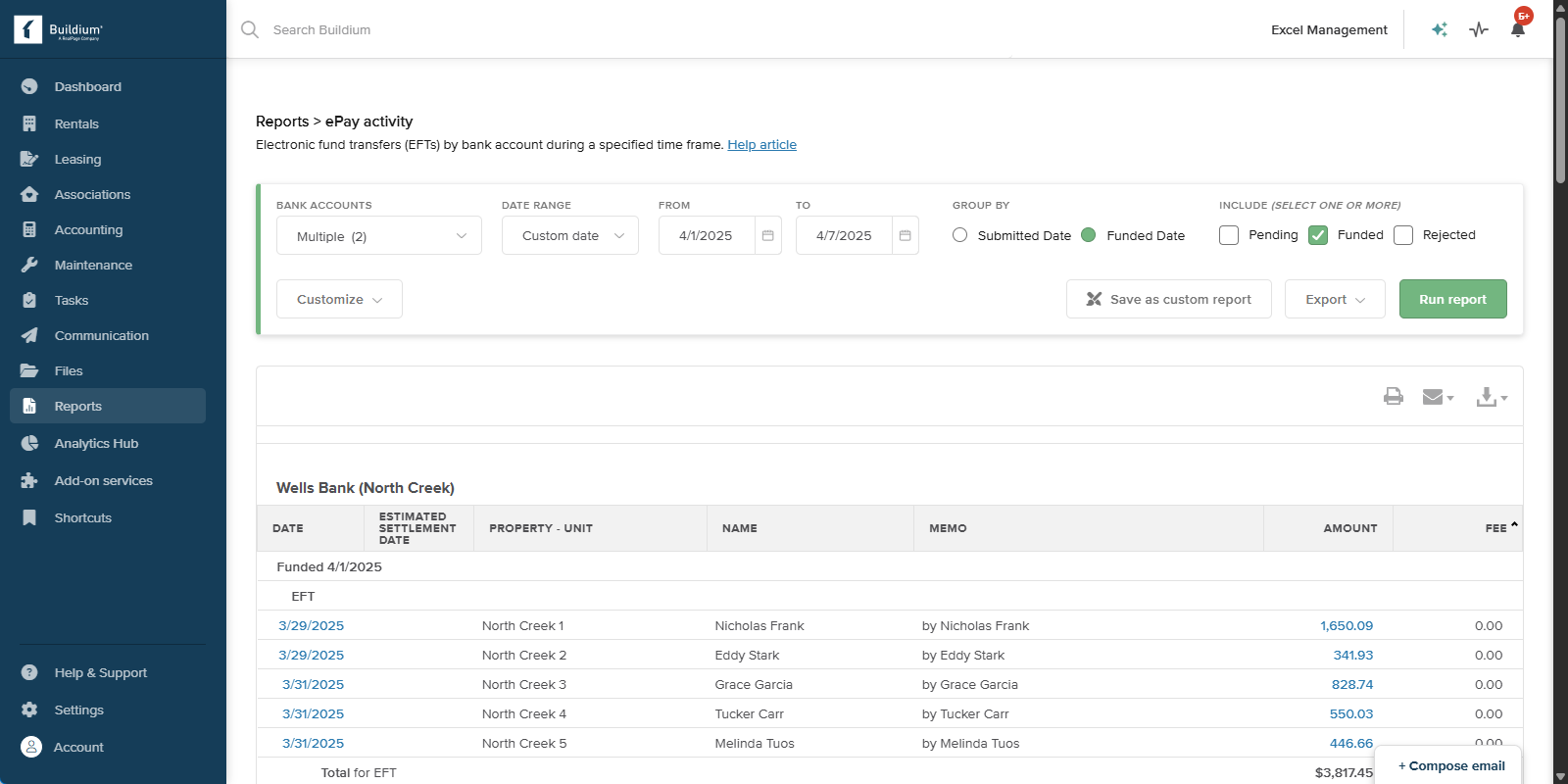
Task: Expand the Bank Accounts dropdown
Action: point(379,236)
